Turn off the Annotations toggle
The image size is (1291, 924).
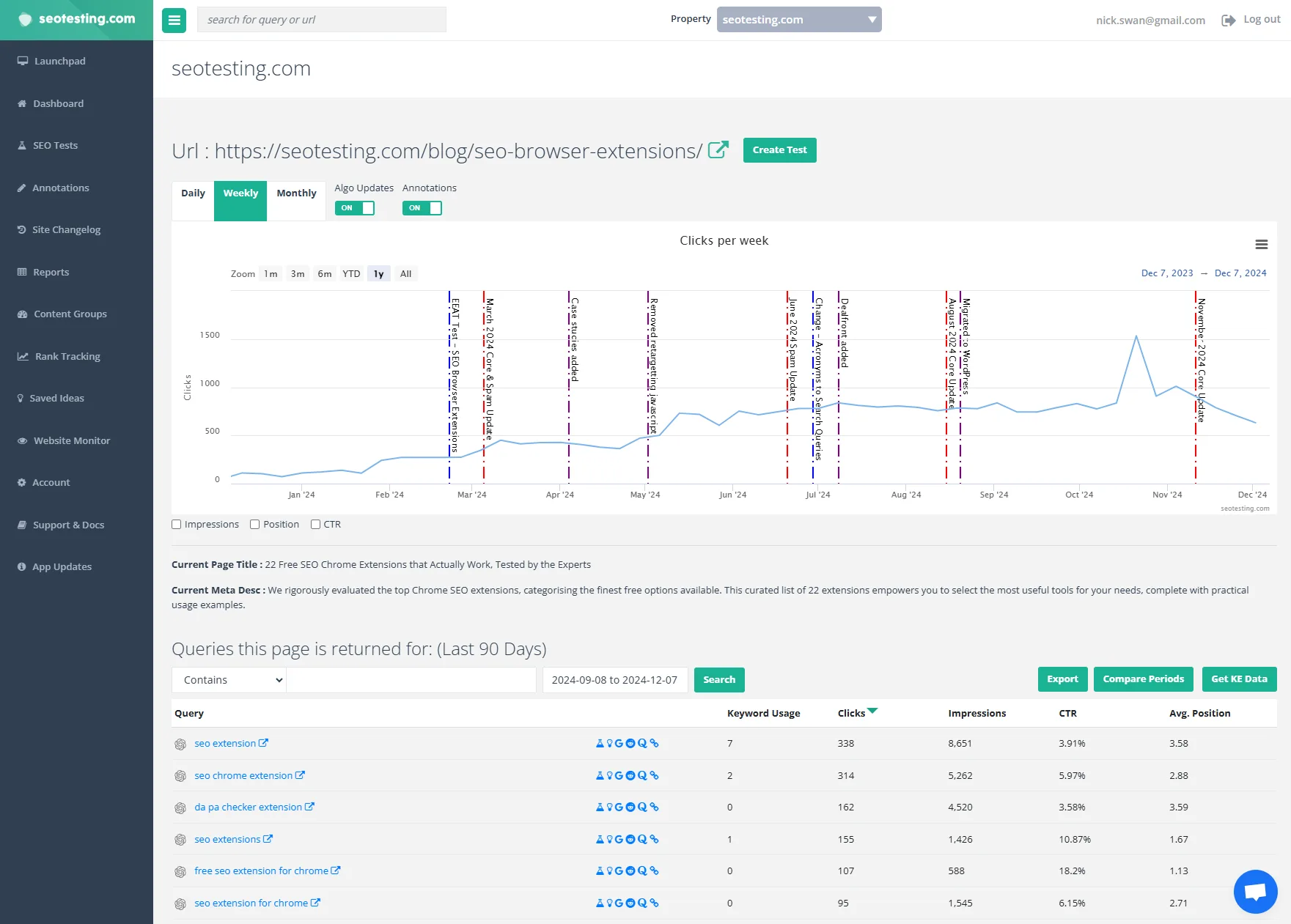[422, 208]
